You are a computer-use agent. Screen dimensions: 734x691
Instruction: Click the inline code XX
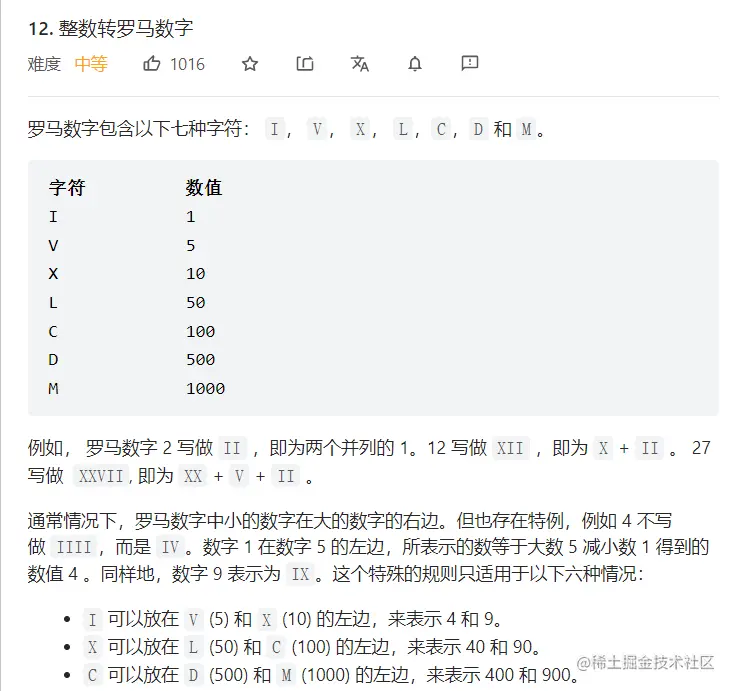(192, 477)
